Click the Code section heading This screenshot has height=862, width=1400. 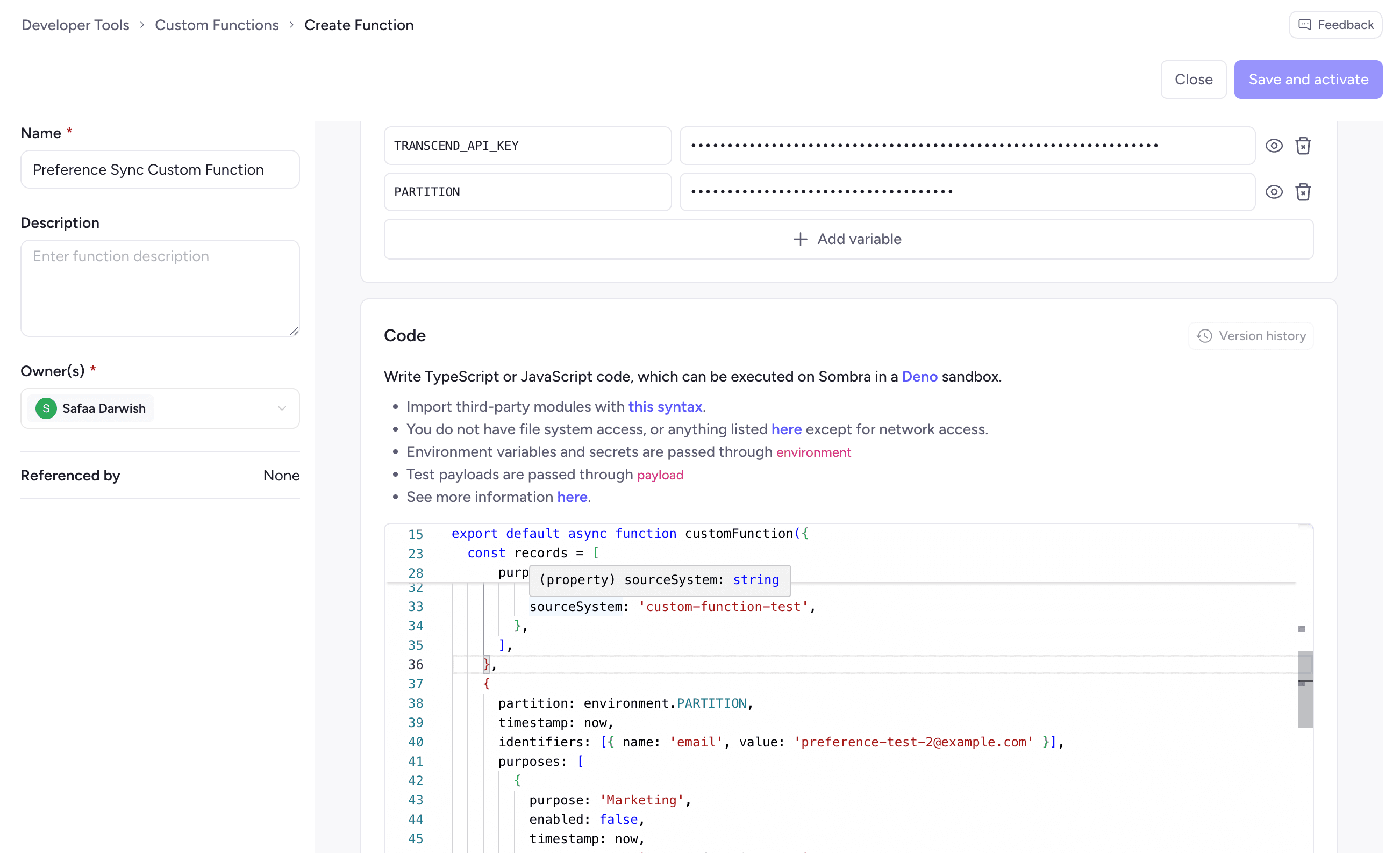tap(404, 336)
